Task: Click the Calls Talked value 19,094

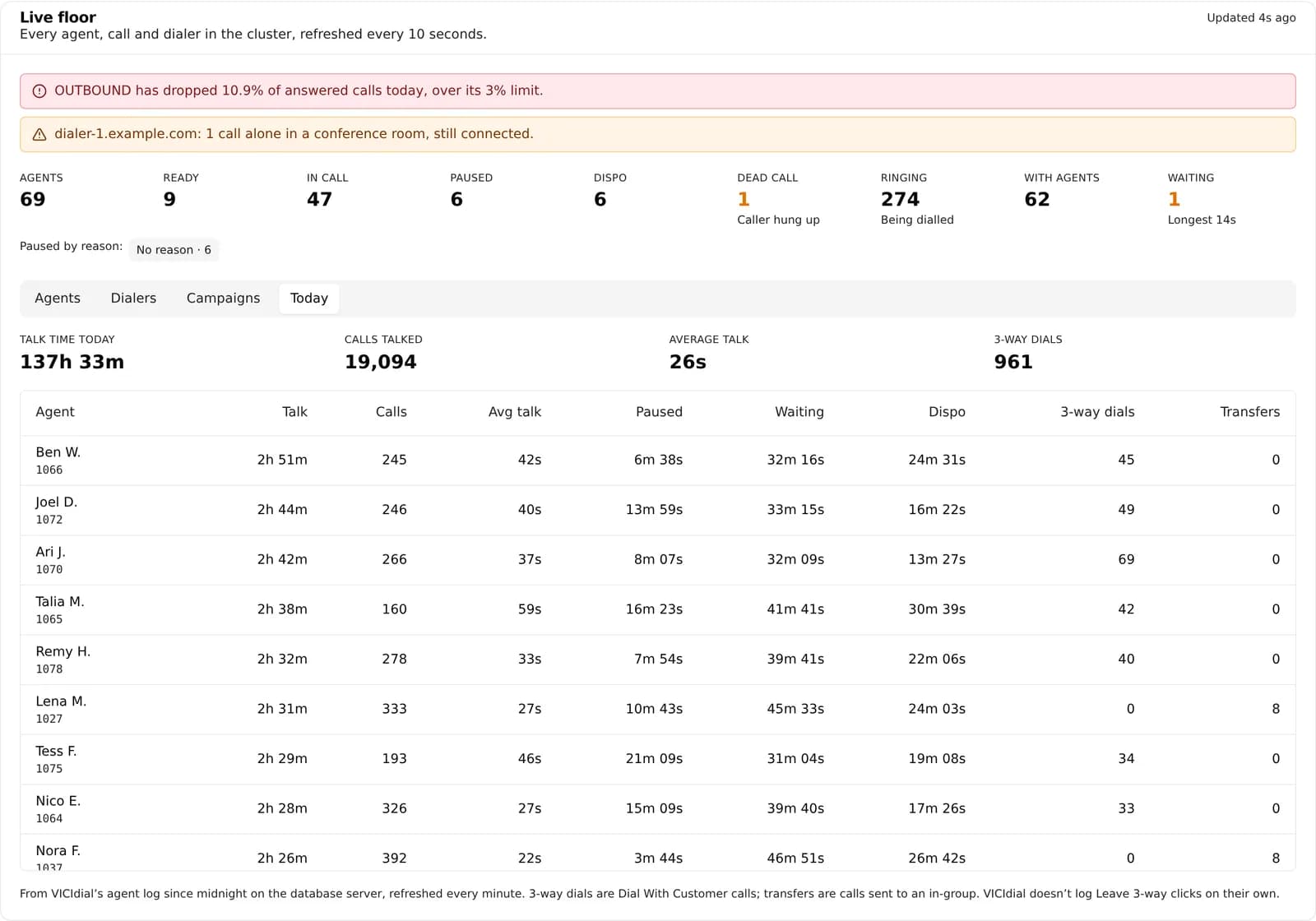Action: tap(380, 362)
